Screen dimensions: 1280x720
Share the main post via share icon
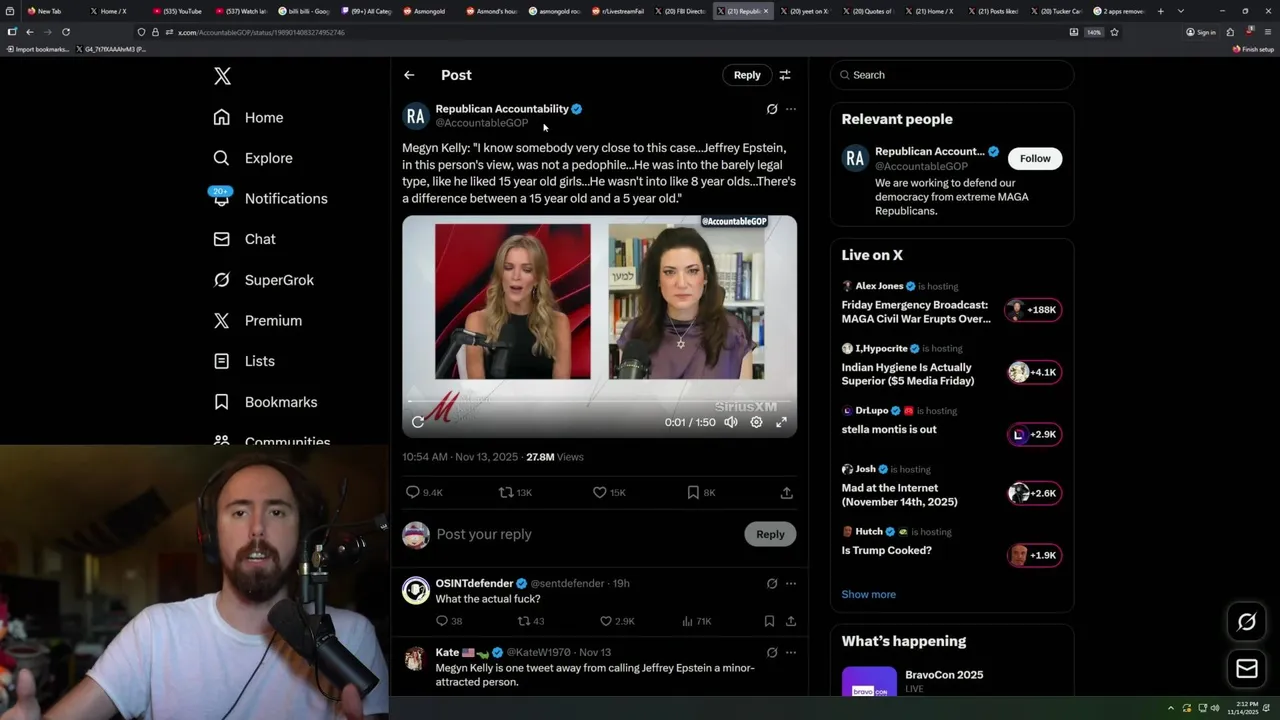coord(787,492)
